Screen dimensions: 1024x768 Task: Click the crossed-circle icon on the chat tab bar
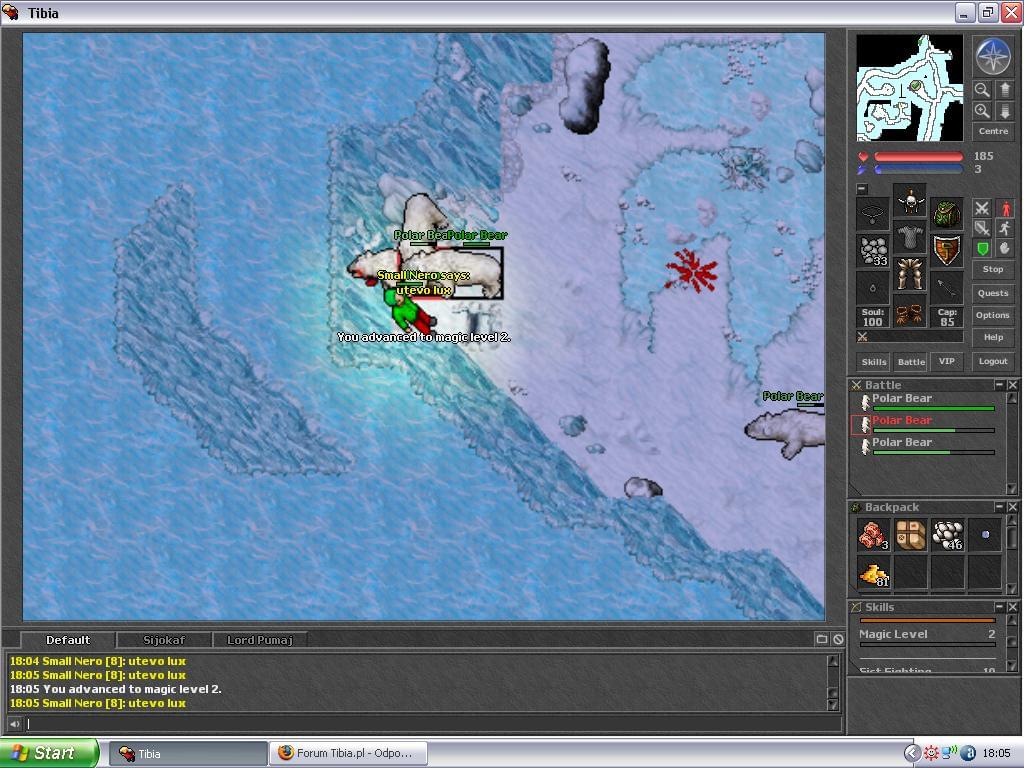pyautogui.click(x=838, y=639)
